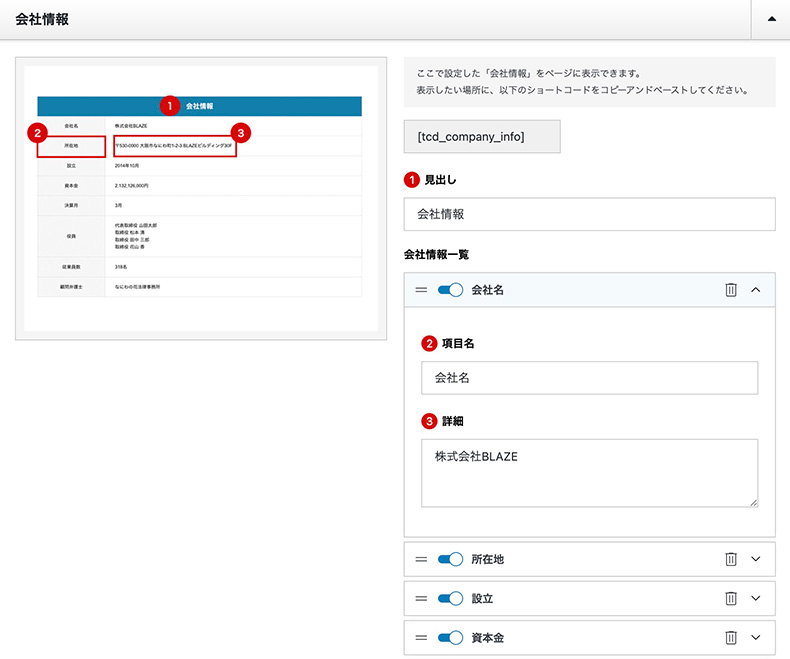Switch off the 資本金 toggle
Viewport: 790px width, 659px height.
451,637
